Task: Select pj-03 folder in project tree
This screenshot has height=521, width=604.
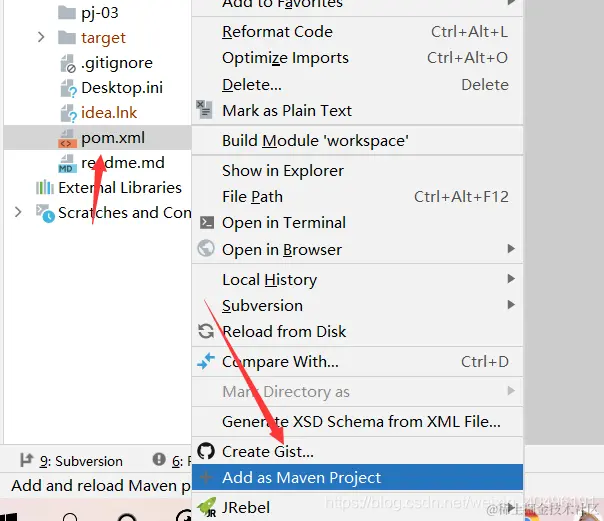Action: pos(100,13)
